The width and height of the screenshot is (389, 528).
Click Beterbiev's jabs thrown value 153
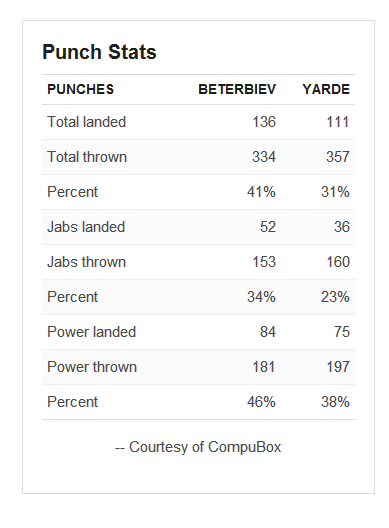[x=264, y=262]
